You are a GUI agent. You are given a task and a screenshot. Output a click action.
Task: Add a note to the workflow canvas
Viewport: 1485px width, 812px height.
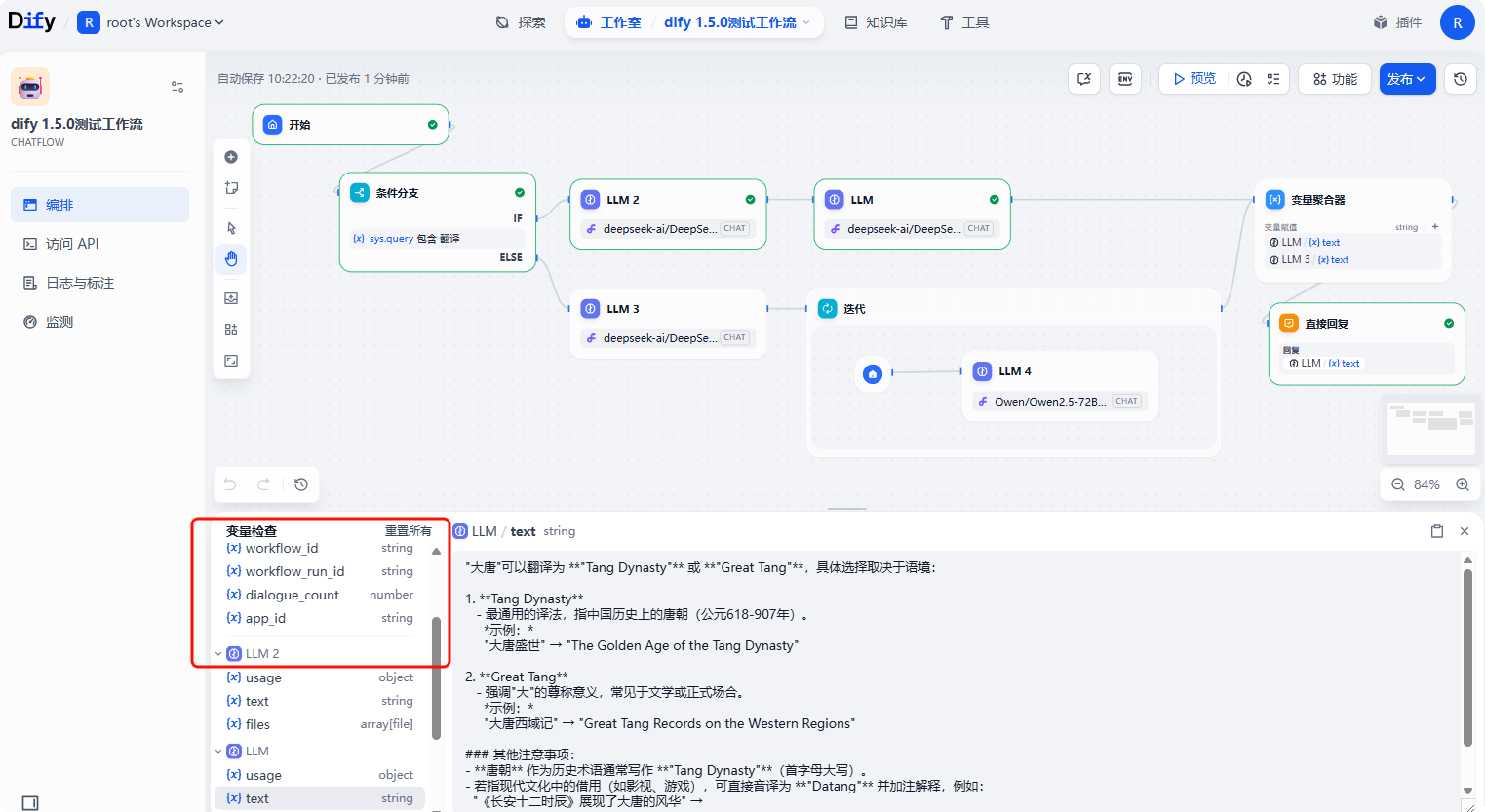(231, 187)
